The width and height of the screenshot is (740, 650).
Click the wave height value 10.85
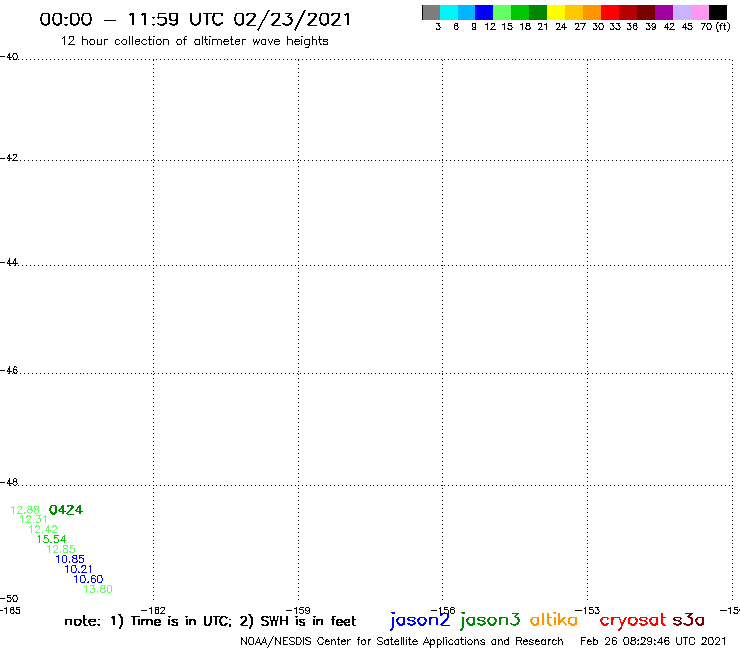pos(70,559)
